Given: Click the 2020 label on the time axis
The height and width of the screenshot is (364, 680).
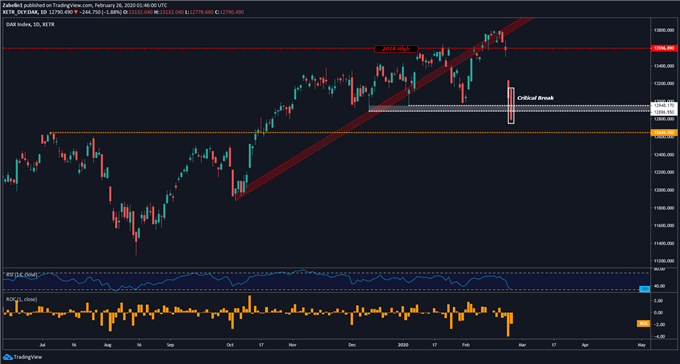Looking at the screenshot, I should tap(404, 345).
